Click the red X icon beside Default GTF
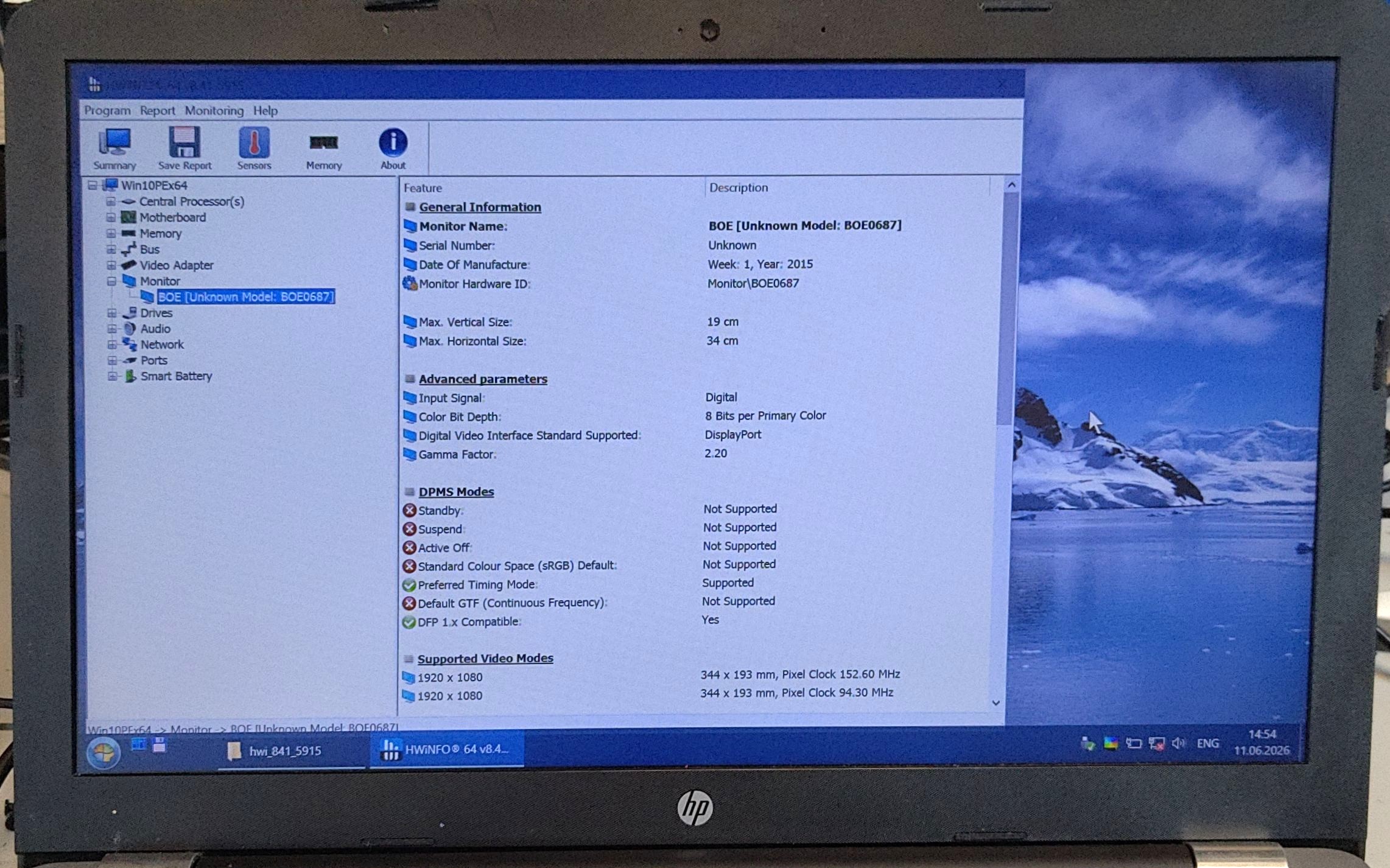The width and height of the screenshot is (1390, 868). pyautogui.click(x=409, y=603)
